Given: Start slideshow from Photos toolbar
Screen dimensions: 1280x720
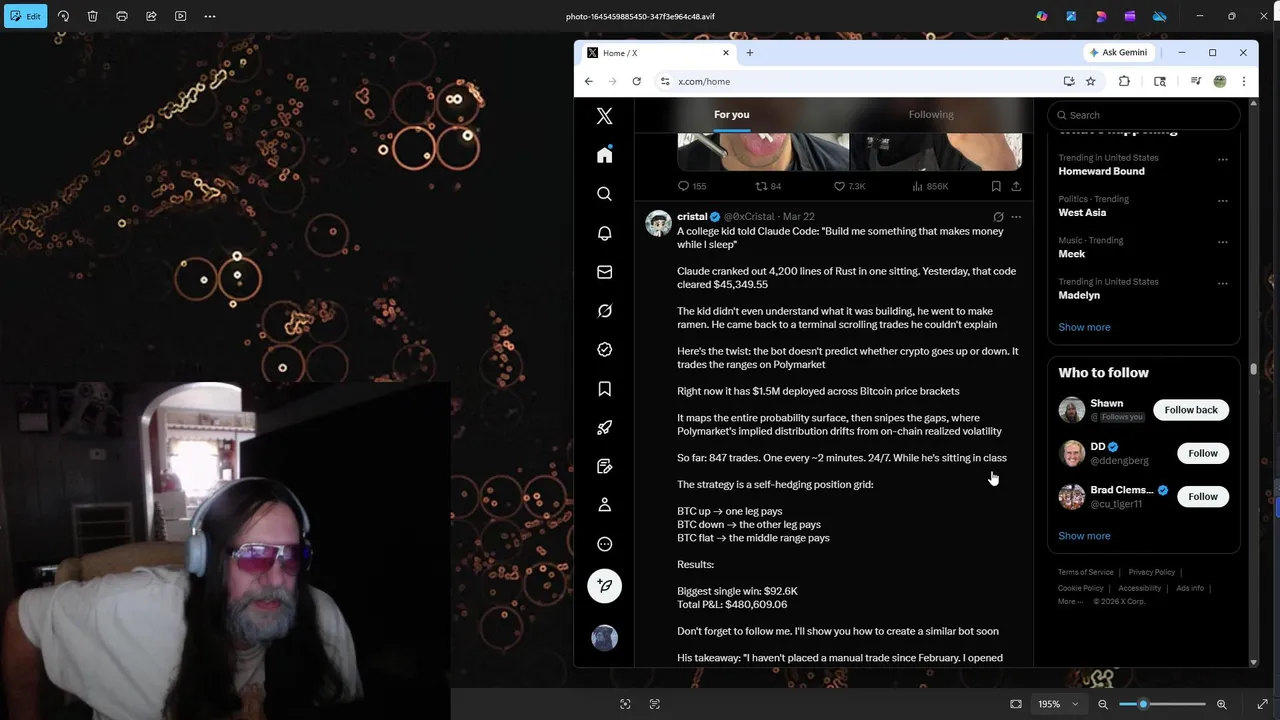Looking at the screenshot, I should (180, 16).
